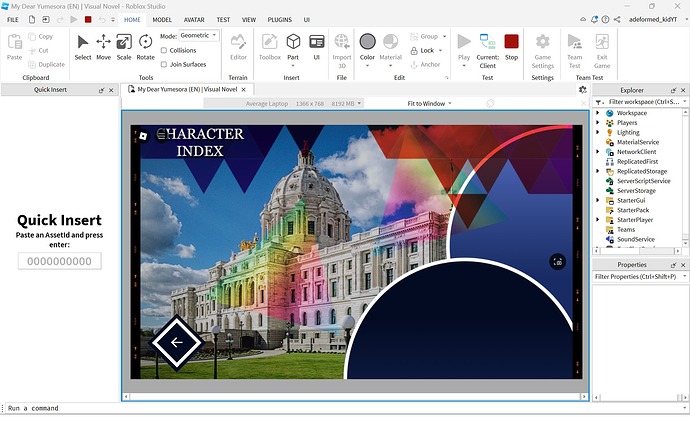Expand the StarterGui node
This screenshot has width=690, height=430.
(598, 200)
